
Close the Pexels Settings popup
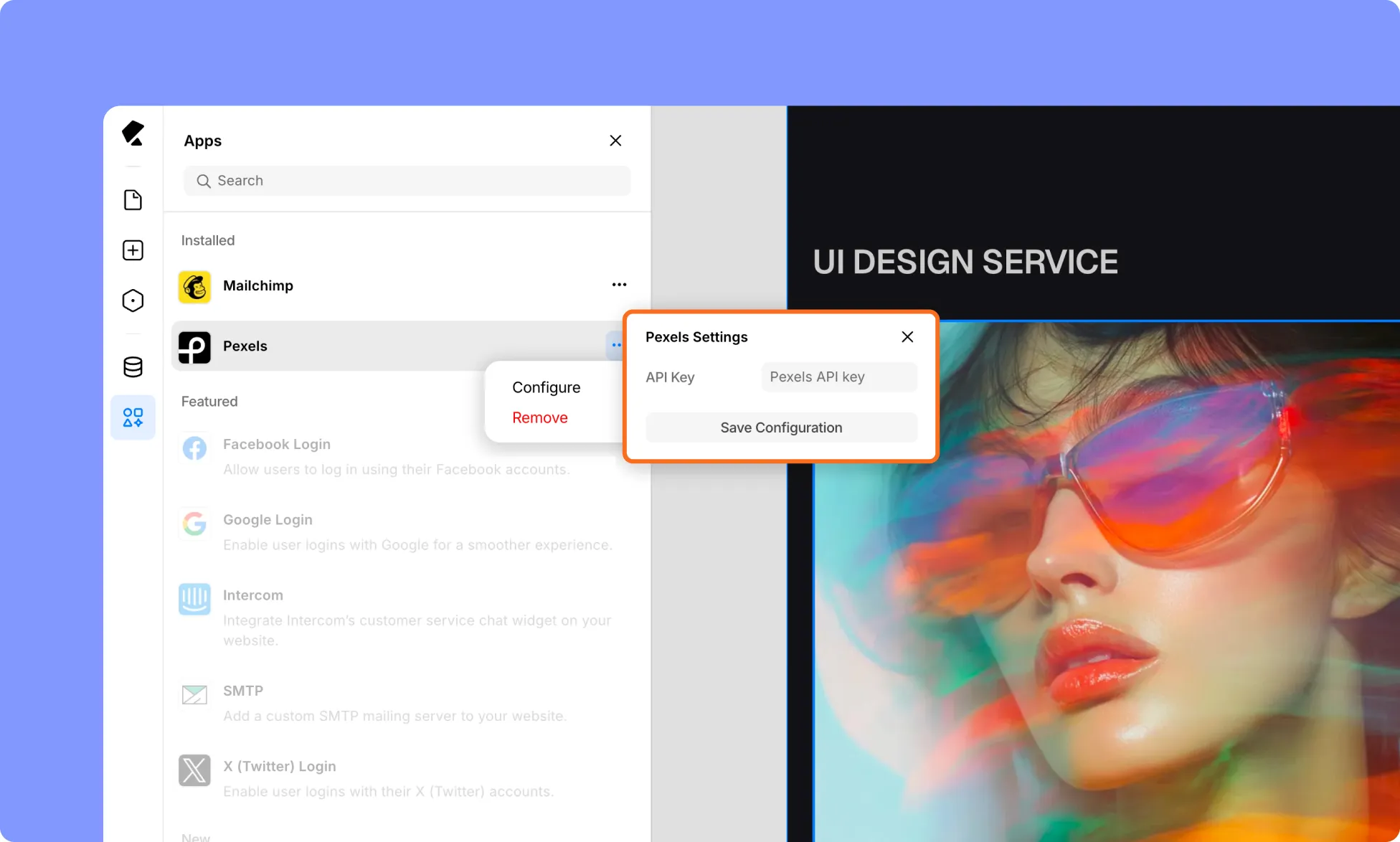click(x=907, y=337)
